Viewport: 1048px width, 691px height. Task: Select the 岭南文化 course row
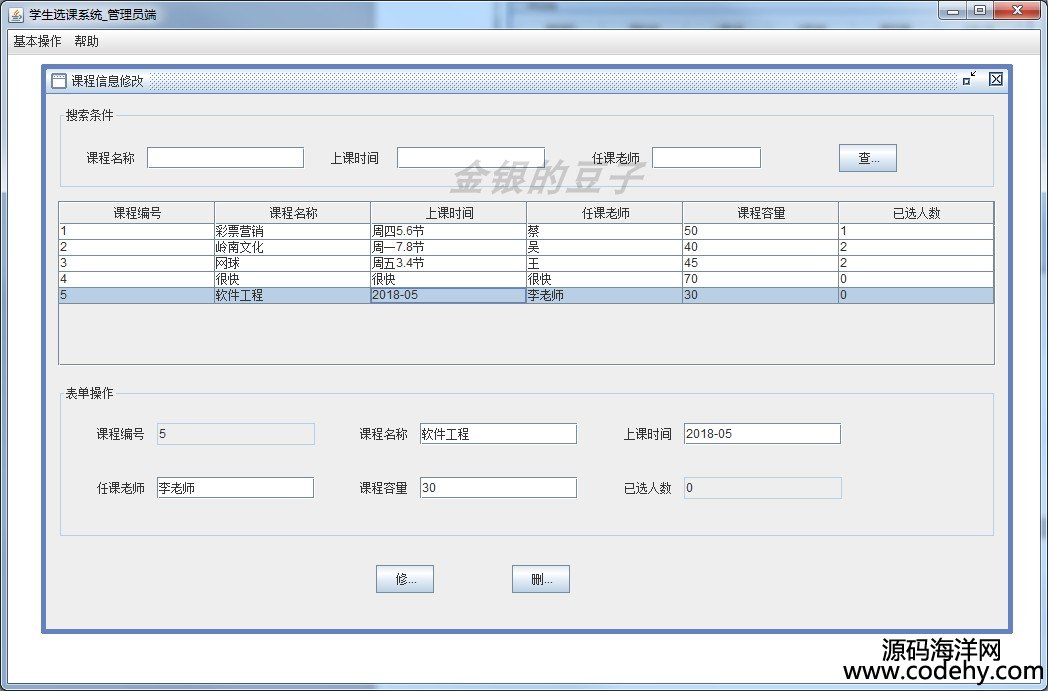[292, 247]
